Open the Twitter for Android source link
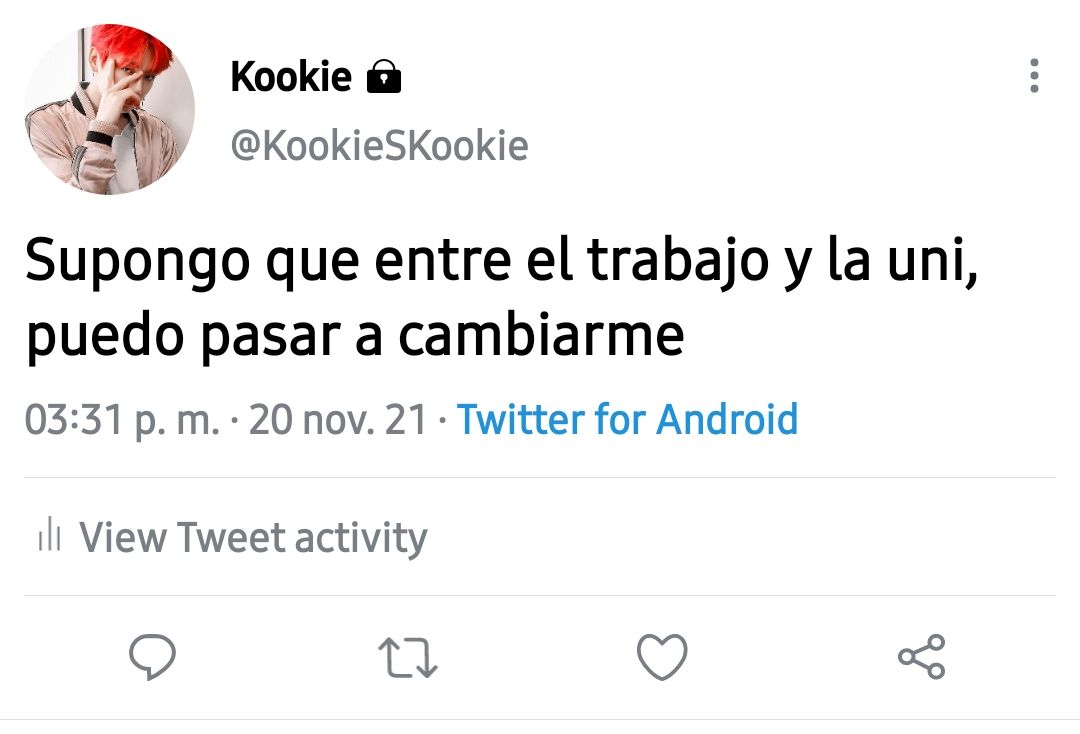This screenshot has height=734, width=1080. [x=627, y=419]
